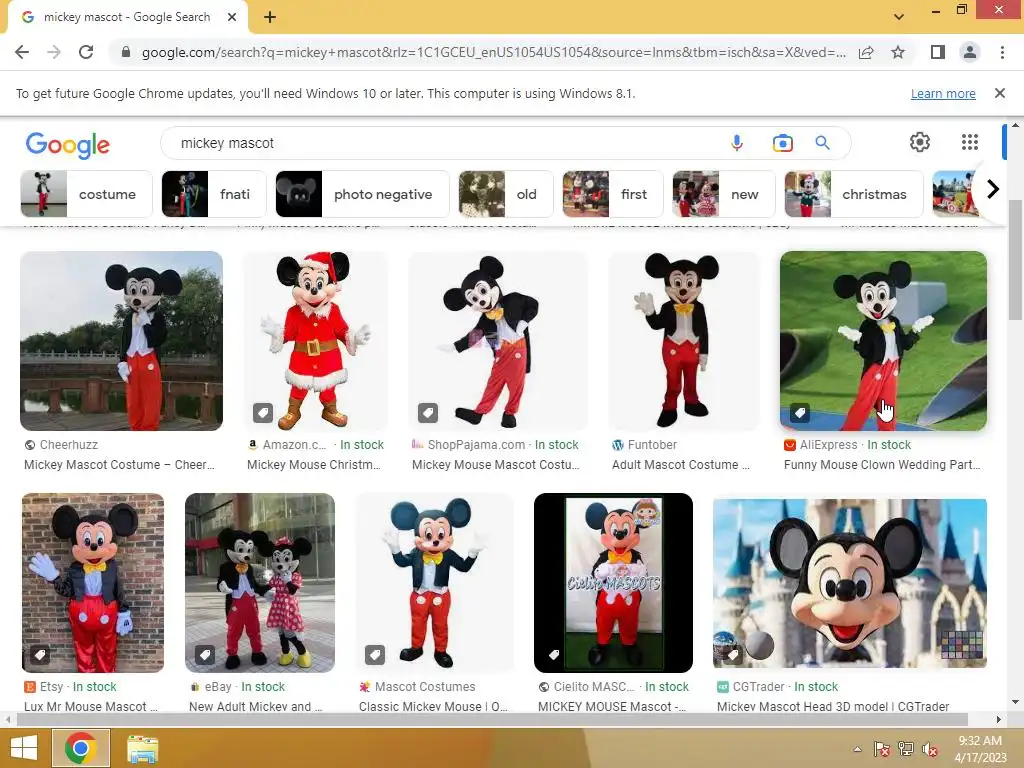Open the Windows Start menu
Image resolution: width=1024 pixels, height=768 pixels.
[24, 748]
